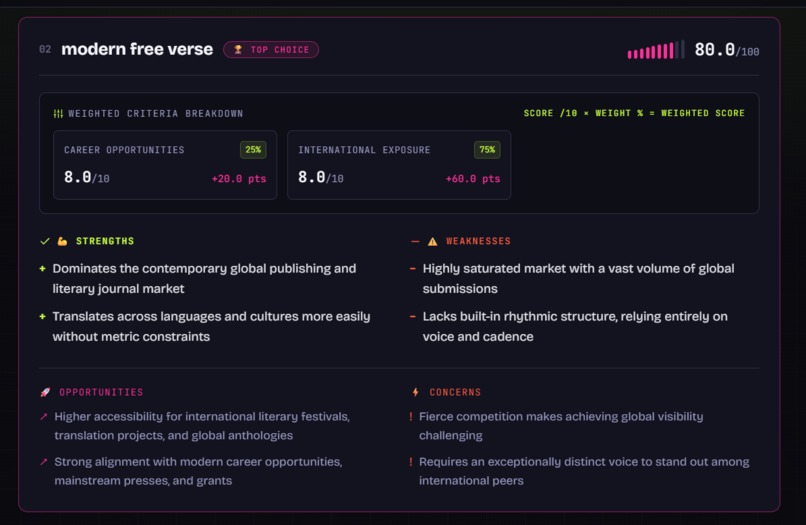
Task: Click the strength 'Translates across languages and cultures'
Action: [x=211, y=327]
